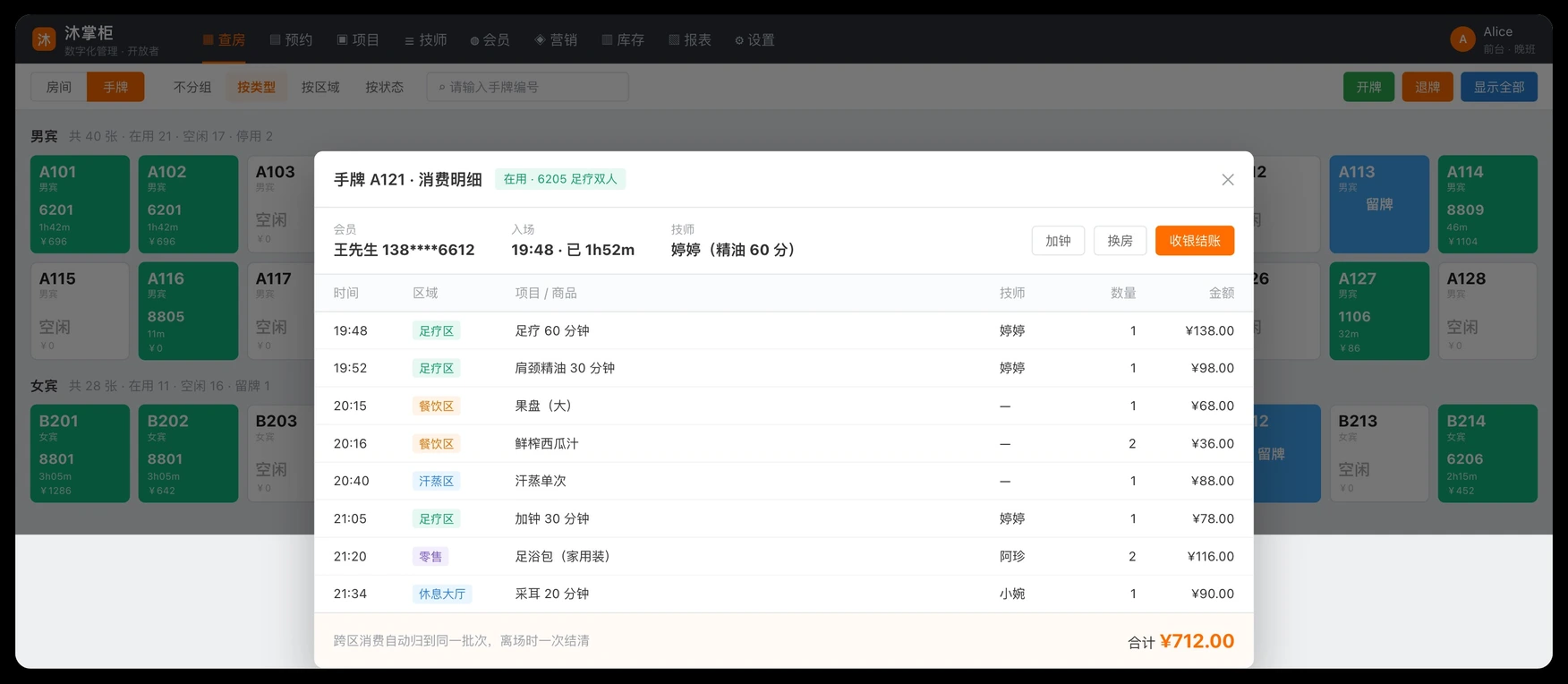Click the 果盘（大）item row
Viewport: 1568px width, 684px height.
tap(784, 406)
